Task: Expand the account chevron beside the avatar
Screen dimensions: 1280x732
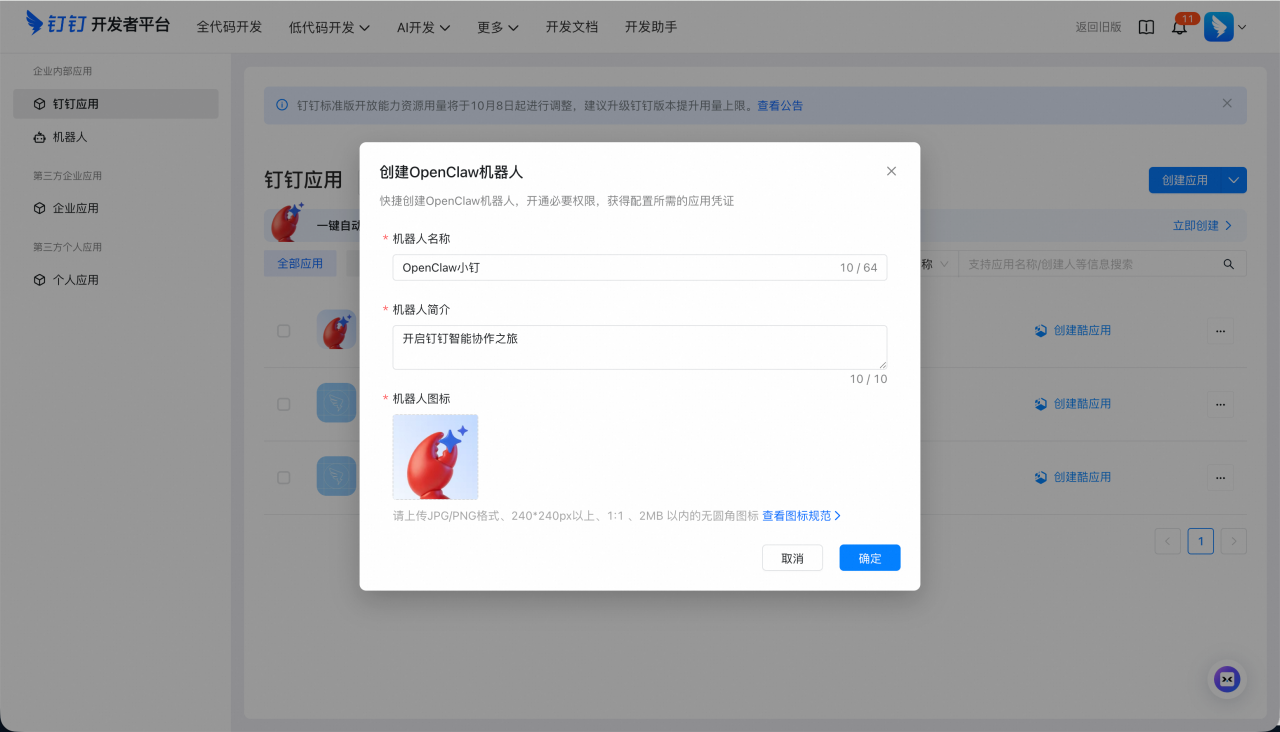Action: pyautogui.click(x=1242, y=28)
